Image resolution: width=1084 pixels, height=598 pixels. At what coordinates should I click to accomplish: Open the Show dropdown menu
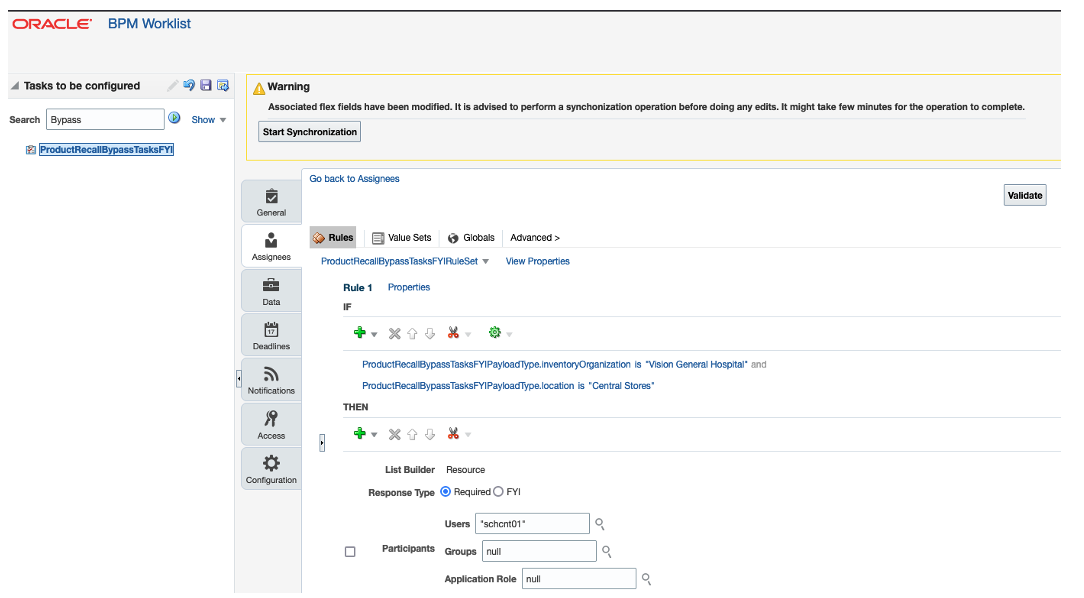click(209, 120)
